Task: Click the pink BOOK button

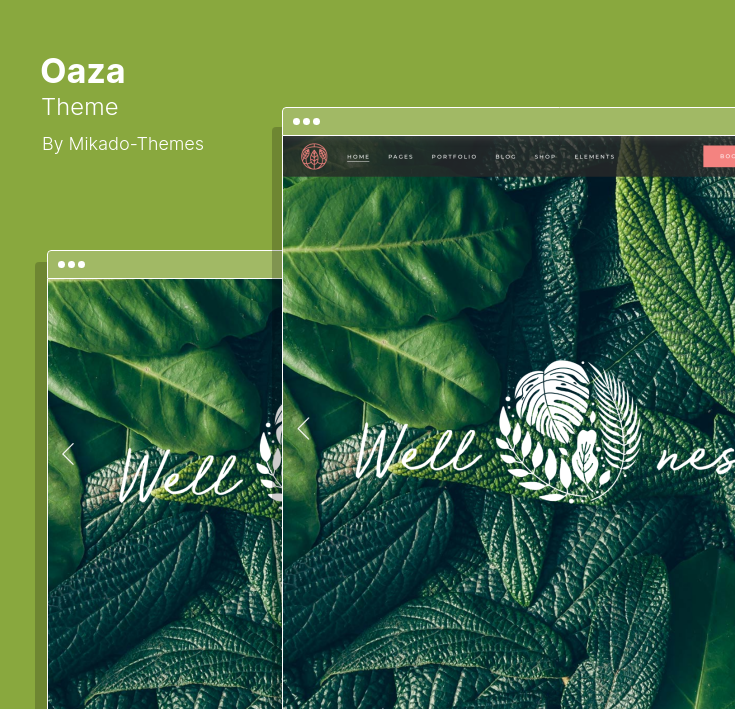Action: click(719, 157)
